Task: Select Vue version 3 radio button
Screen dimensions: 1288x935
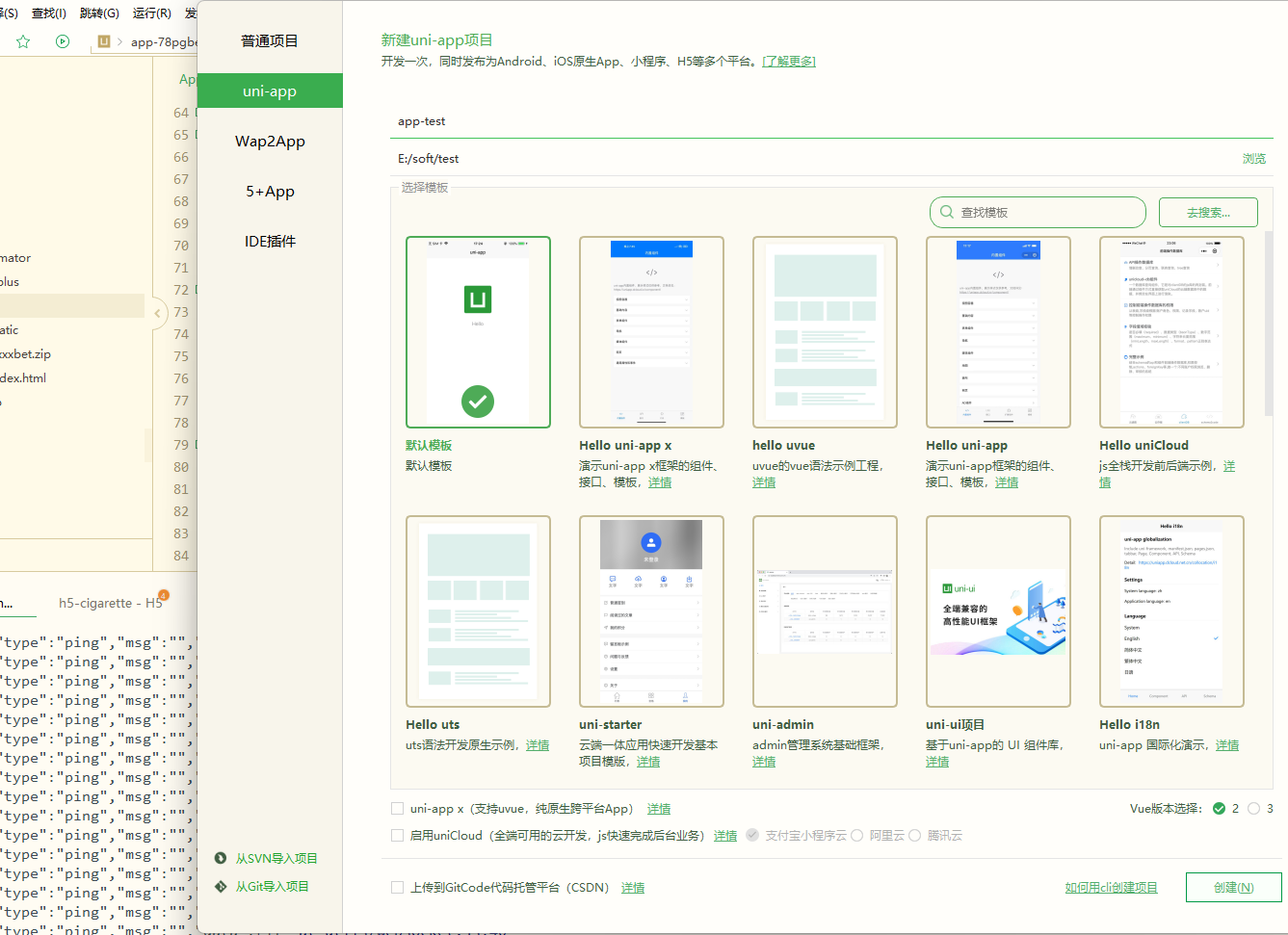Action: click(1253, 808)
